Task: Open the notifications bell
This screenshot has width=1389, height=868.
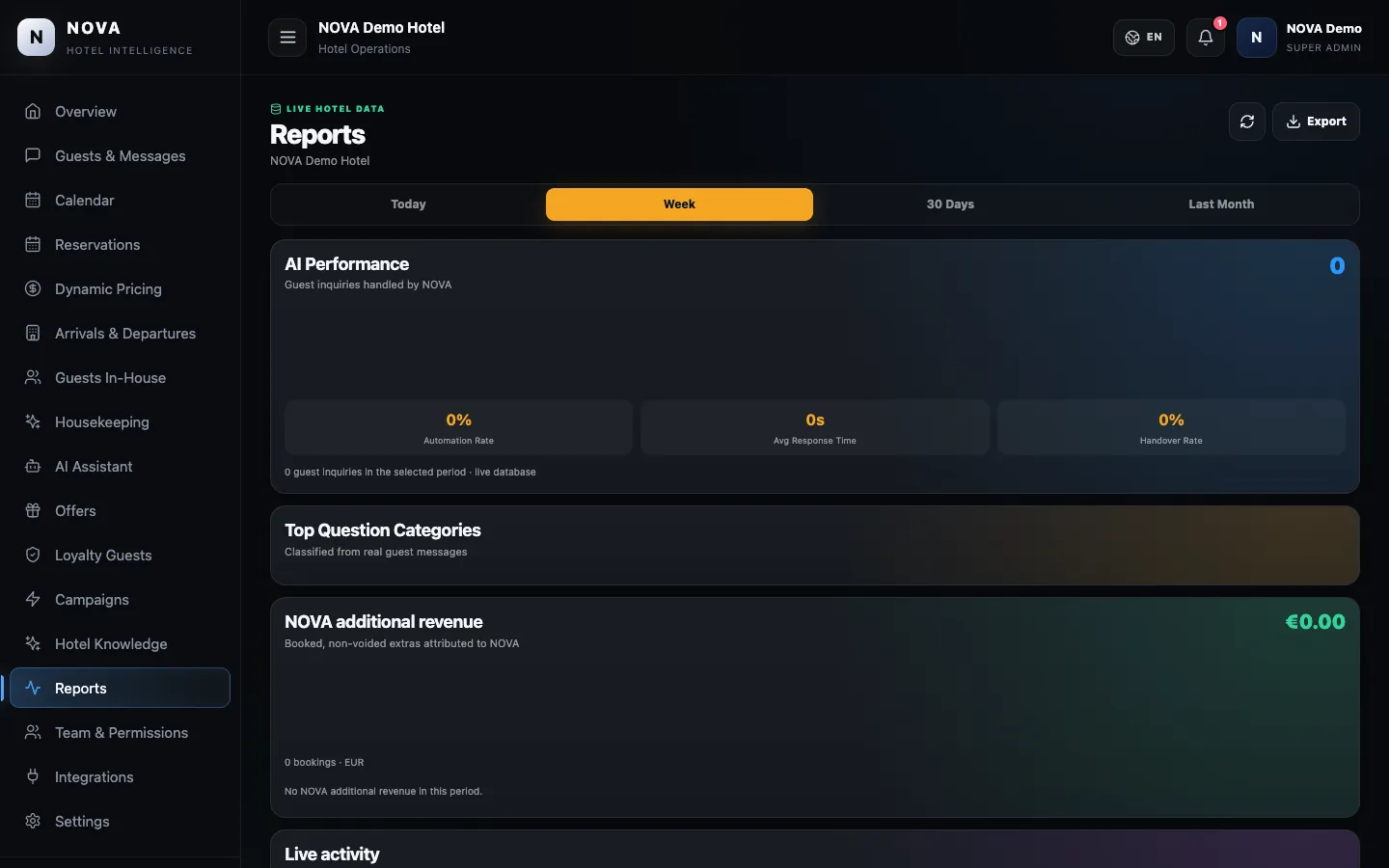Action: pos(1206,38)
